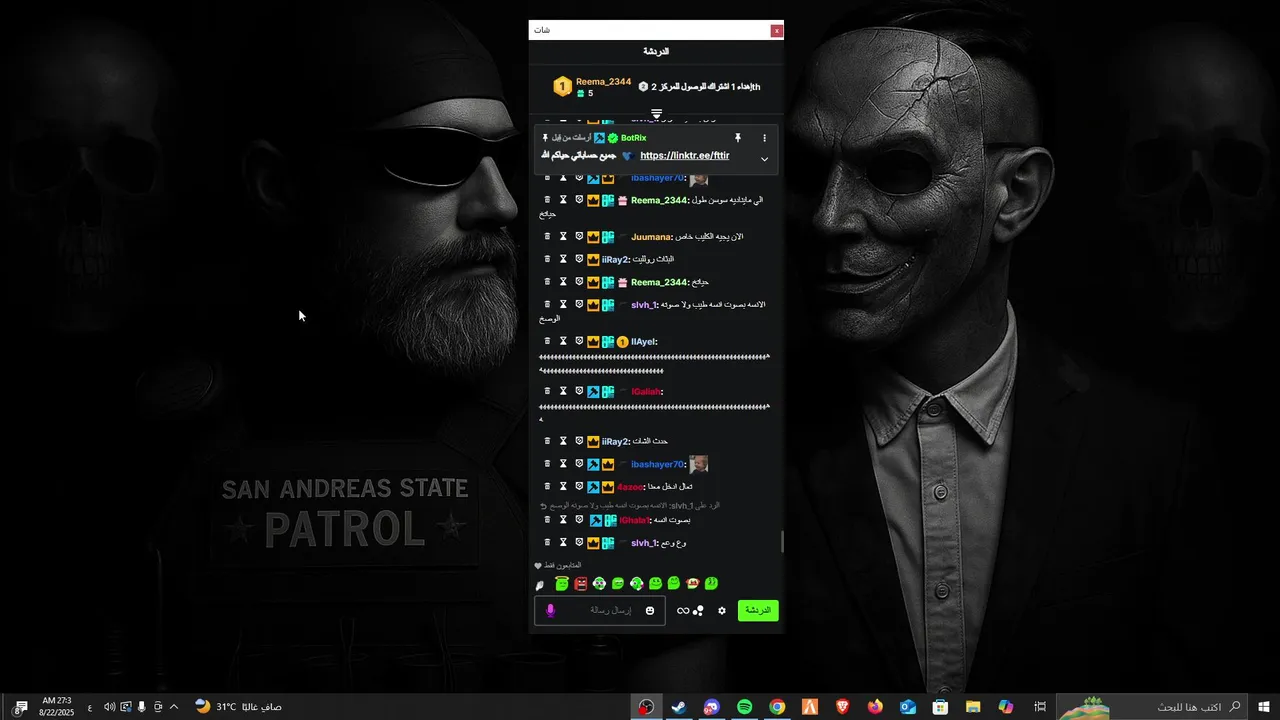The height and width of the screenshot is (720, 1280).
Task: Ban Juumana using the shield icon
Action: tap(579, 237)
